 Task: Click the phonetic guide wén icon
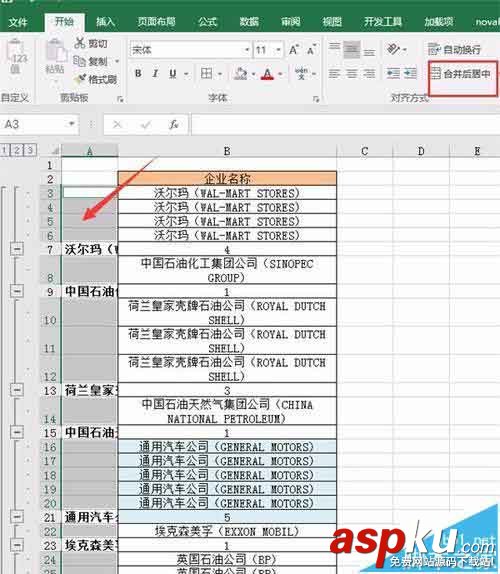tap(301, 73)
